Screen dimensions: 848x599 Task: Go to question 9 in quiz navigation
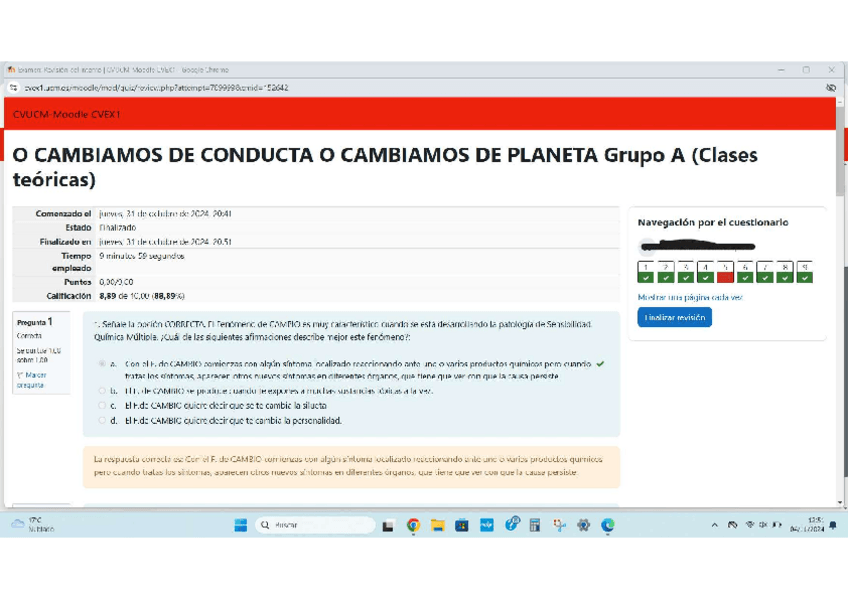pyautogui.click(x=805, y=272)
